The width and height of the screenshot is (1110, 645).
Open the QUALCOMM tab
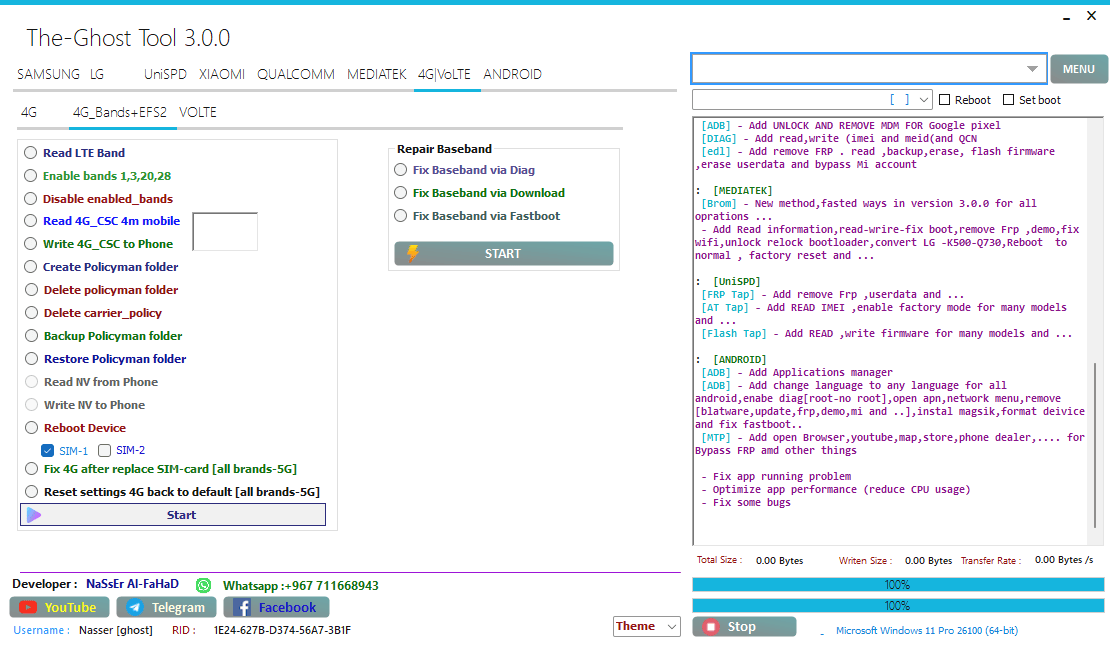pos(296,74)
